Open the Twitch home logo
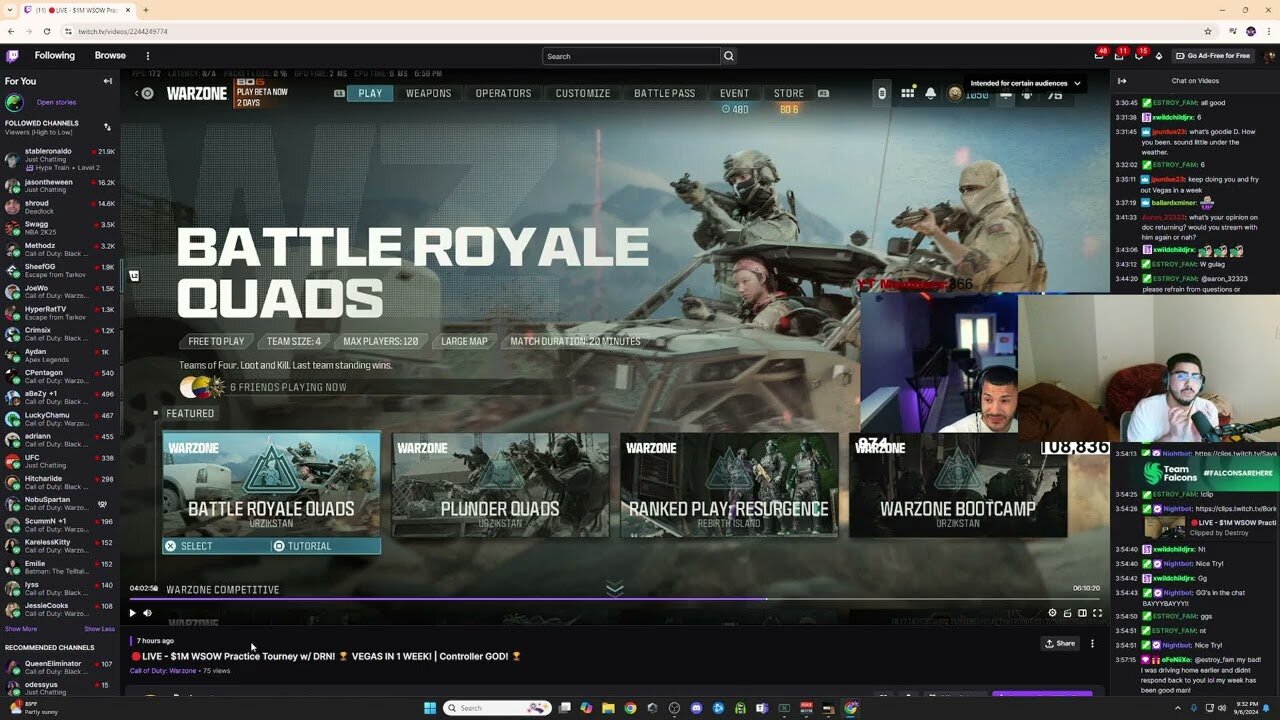The height and width of the screenshot is (720, 1280). (12, 56)
